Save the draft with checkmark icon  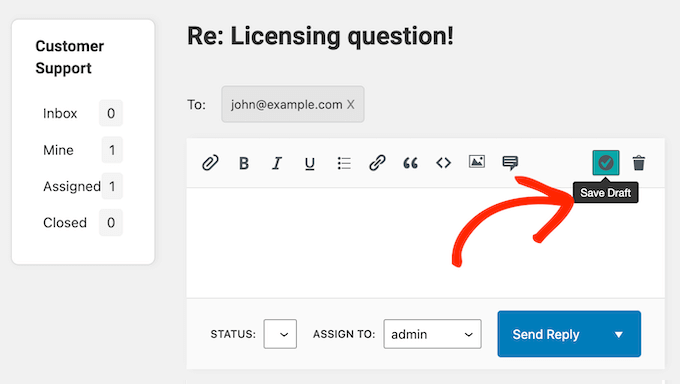pos(606,163)
